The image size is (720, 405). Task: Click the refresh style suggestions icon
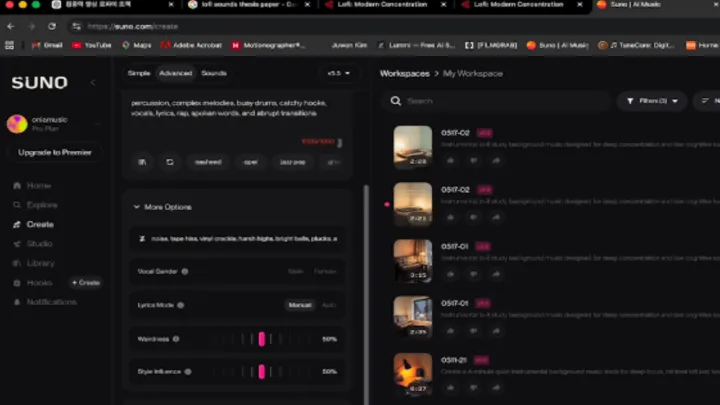pos(170,162)
